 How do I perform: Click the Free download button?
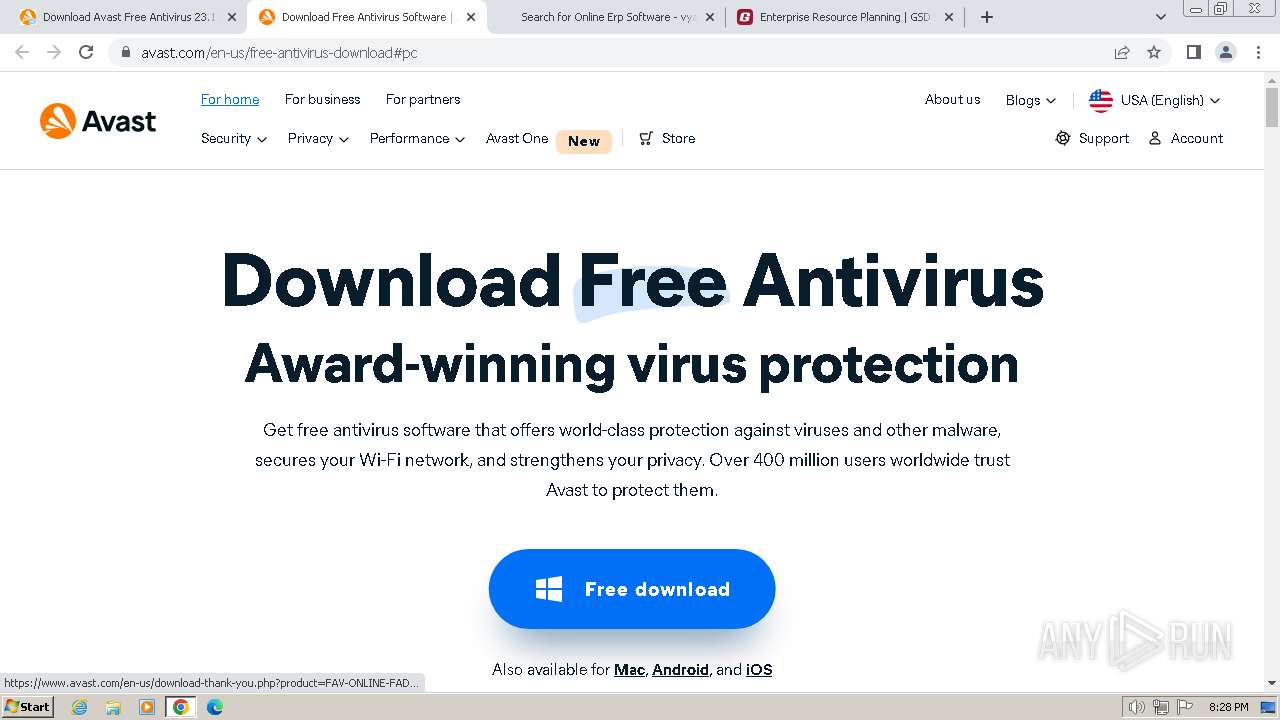[632, 589]
